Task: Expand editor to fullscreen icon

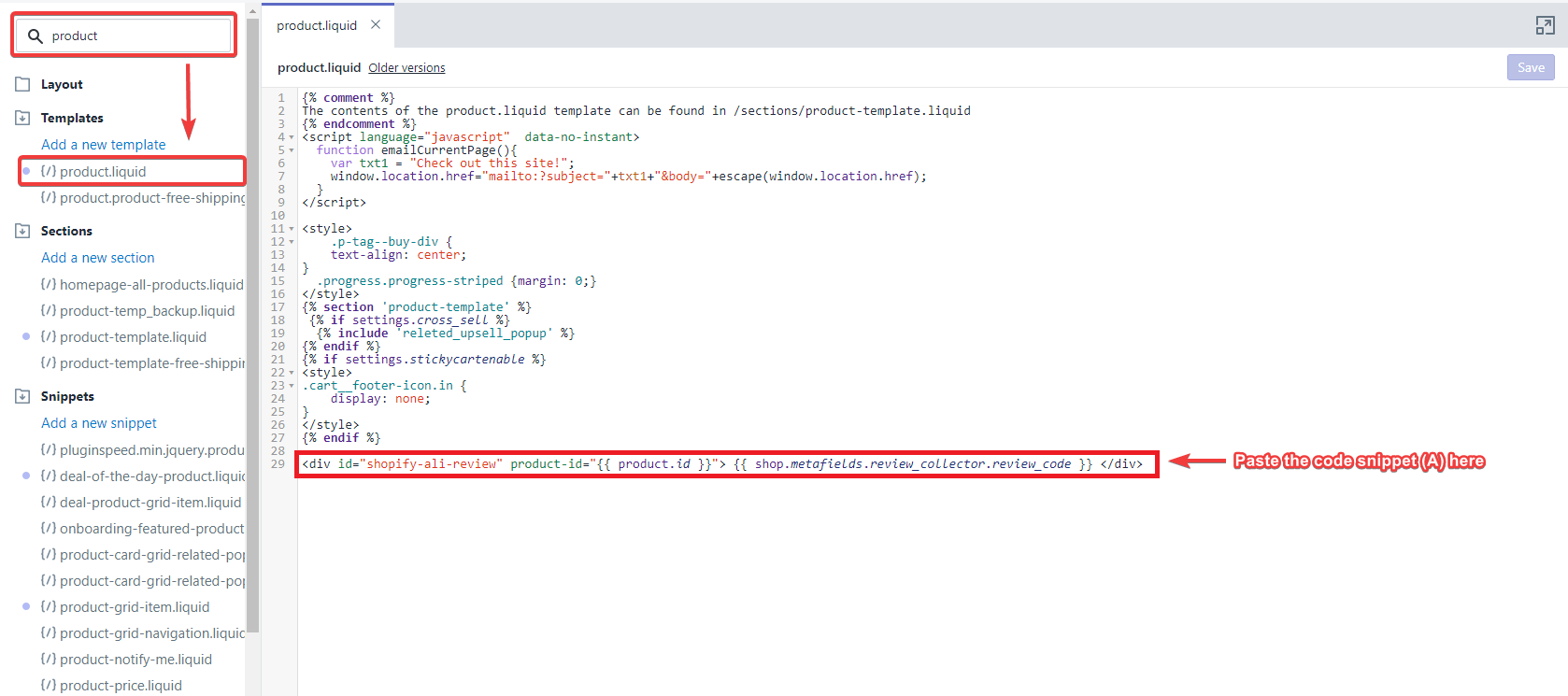Action: coord(1545,26)
